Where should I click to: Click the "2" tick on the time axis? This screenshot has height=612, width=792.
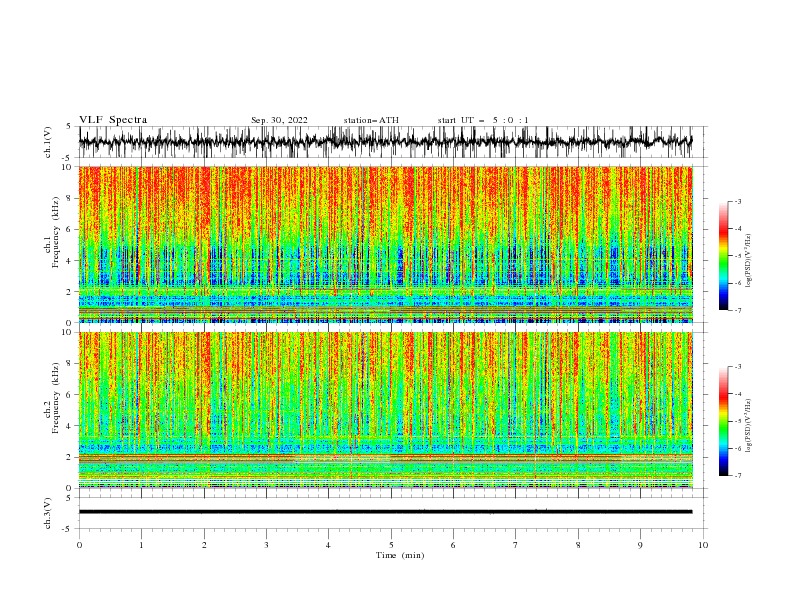click(x=204, y=545)
